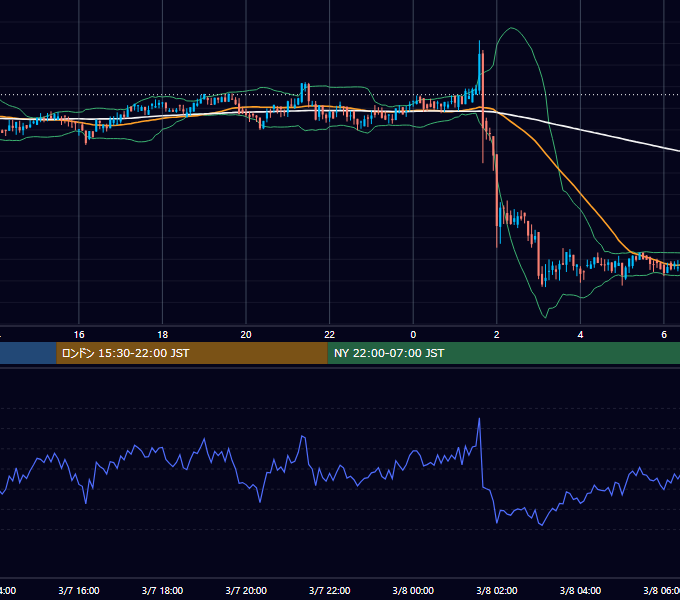Click the 0 hour label on price chart axis

413,335
